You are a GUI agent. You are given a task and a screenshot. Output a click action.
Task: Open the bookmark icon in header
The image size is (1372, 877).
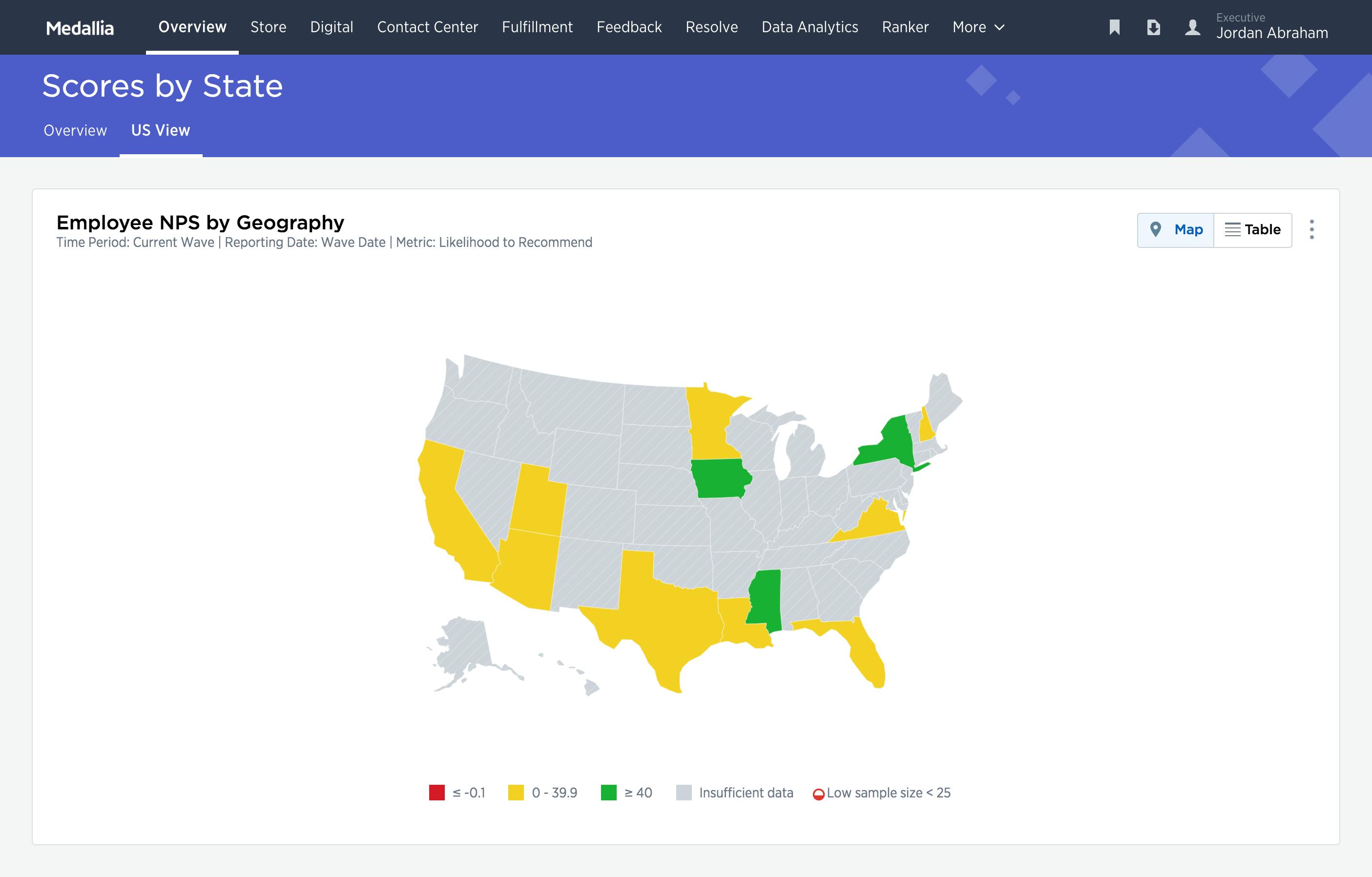click(x=1115, y=27)
